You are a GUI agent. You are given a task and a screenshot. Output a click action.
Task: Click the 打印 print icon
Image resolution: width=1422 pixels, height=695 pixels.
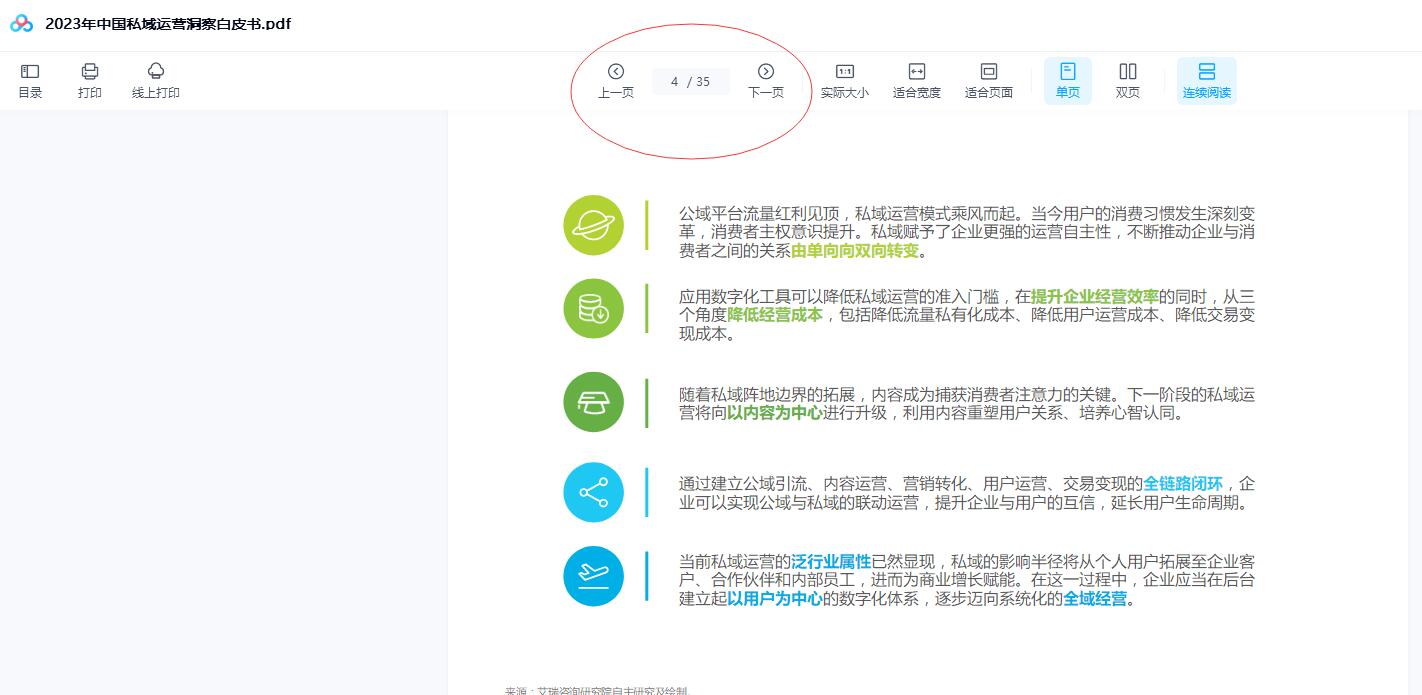point(90,80)
